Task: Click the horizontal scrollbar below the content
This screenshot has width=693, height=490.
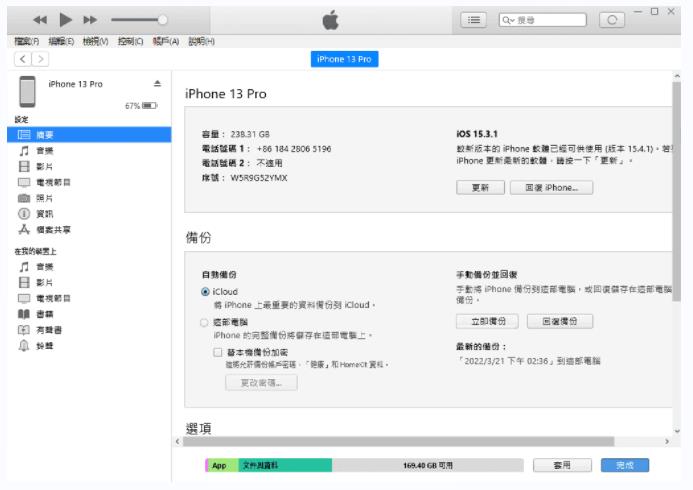Action: 398,441
